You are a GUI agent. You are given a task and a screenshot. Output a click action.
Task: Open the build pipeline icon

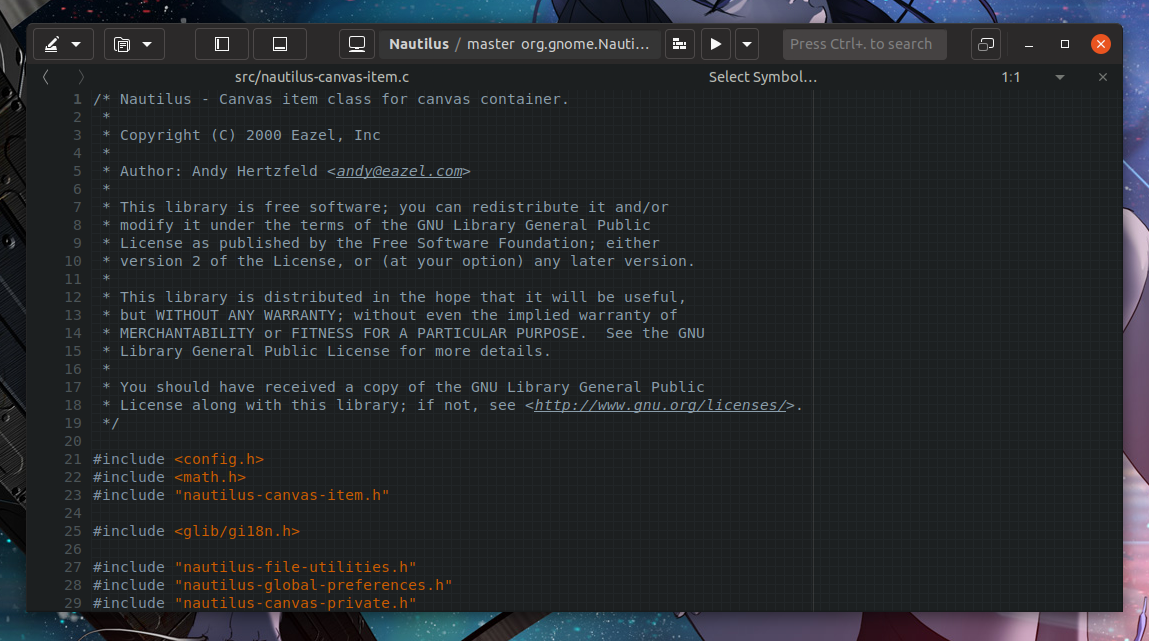point(679,45)
